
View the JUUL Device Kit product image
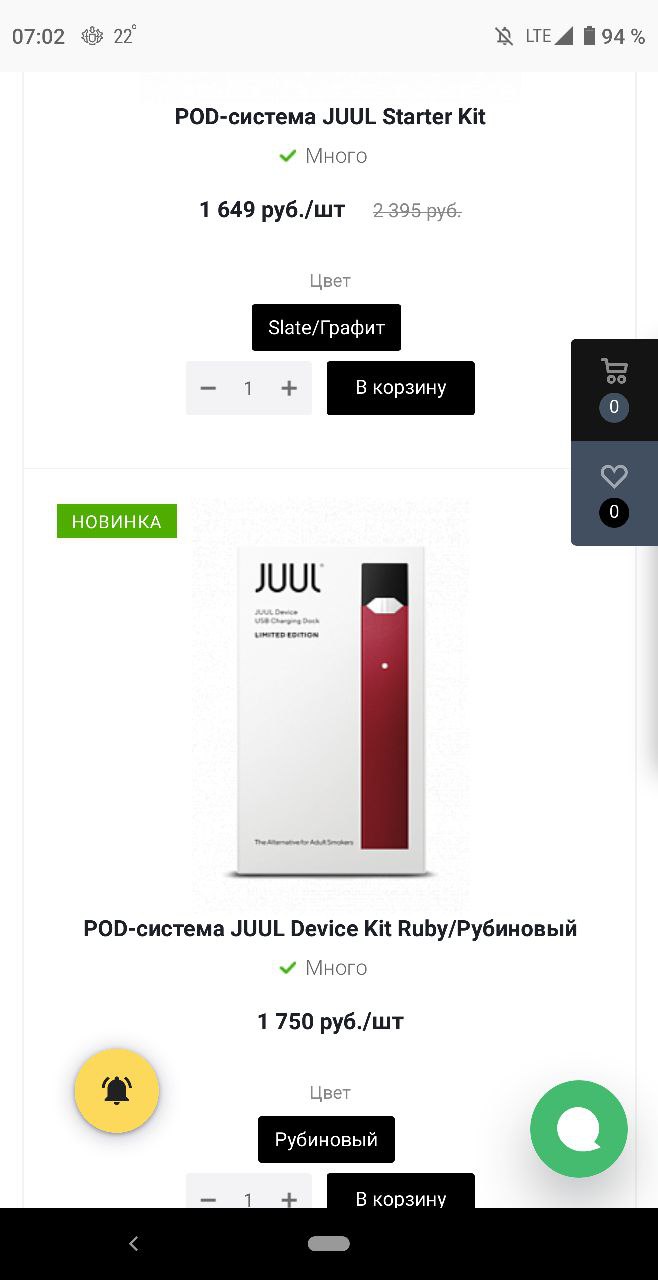tap(330, 705)
